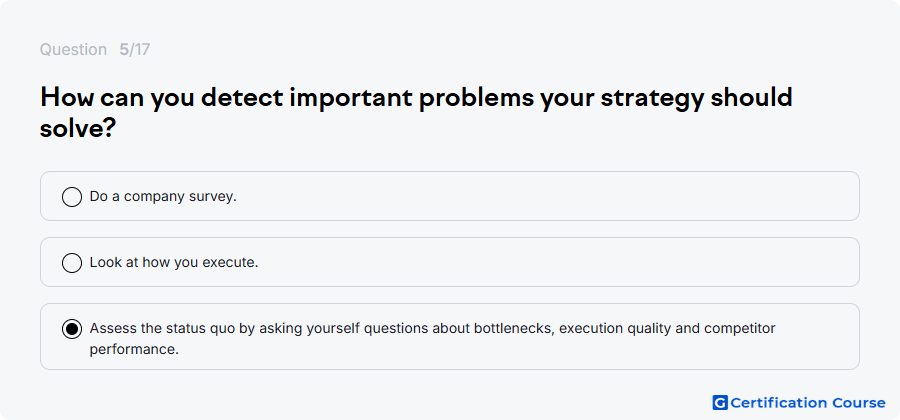Choose the second answer option card
The width and height of the screenshot is (900, 420).
tap(449, 262)
